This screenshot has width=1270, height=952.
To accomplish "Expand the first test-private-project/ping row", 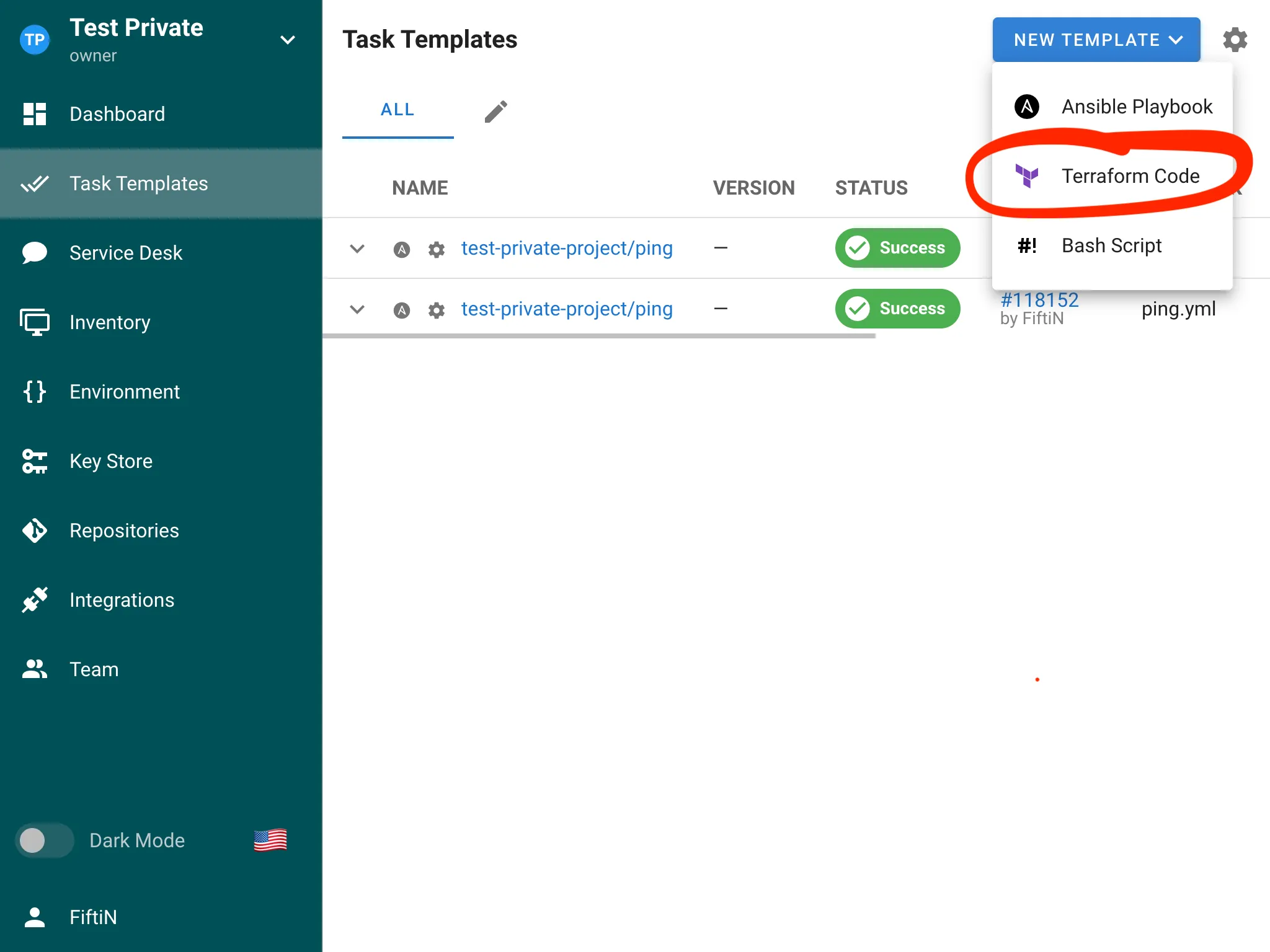I will point(357,249).
